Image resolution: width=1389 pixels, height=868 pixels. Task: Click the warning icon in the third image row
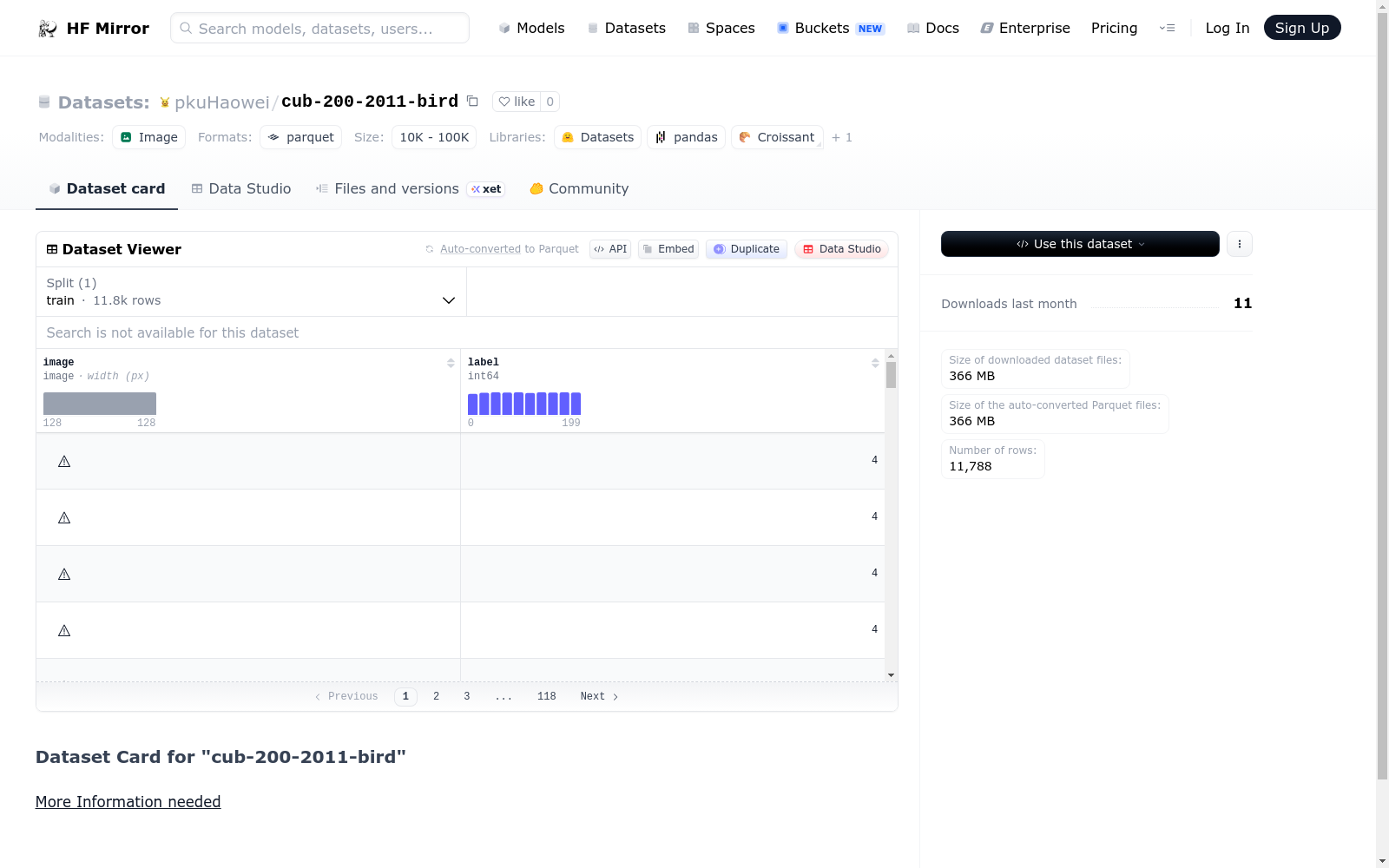[64, 574]
